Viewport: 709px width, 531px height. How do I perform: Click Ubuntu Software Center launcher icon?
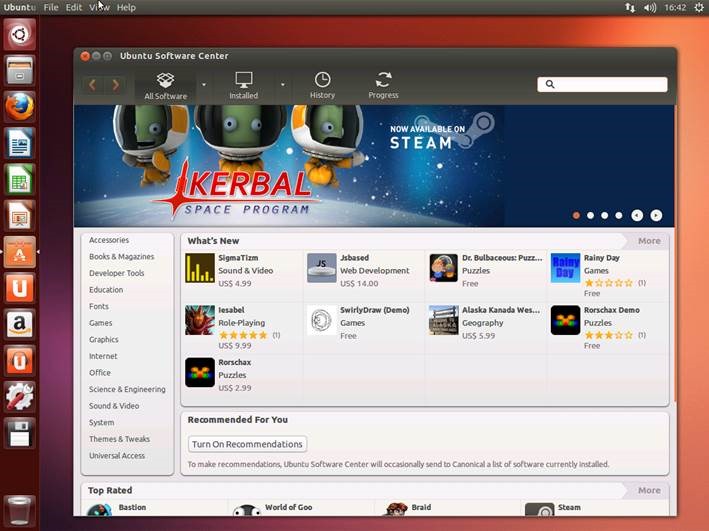[19, 252]
